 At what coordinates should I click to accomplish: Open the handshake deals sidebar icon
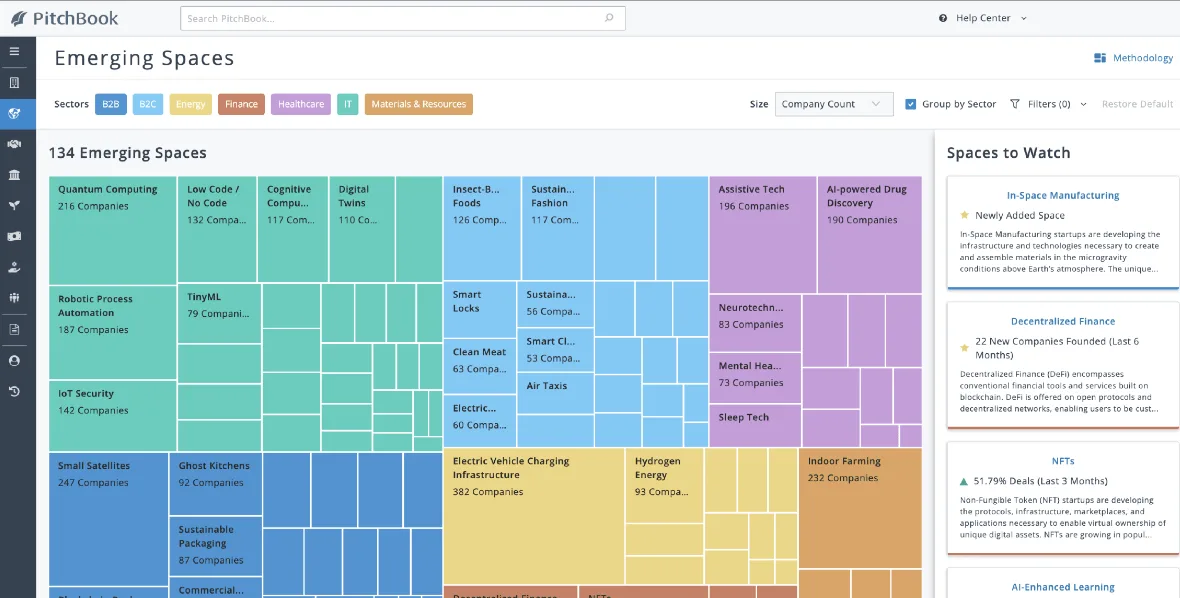14,144
